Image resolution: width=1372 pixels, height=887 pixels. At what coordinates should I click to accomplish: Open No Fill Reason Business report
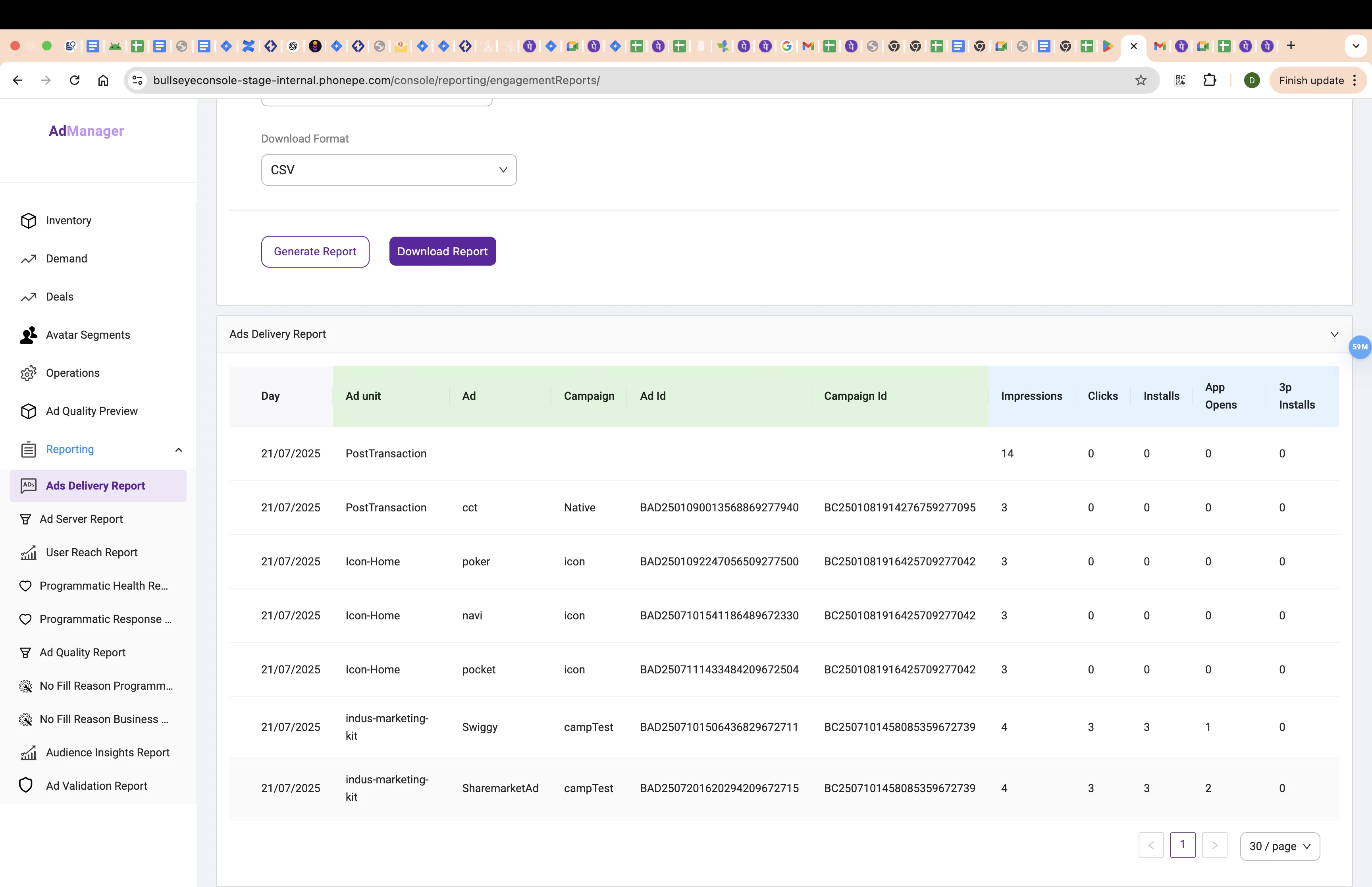click(104, 719)
